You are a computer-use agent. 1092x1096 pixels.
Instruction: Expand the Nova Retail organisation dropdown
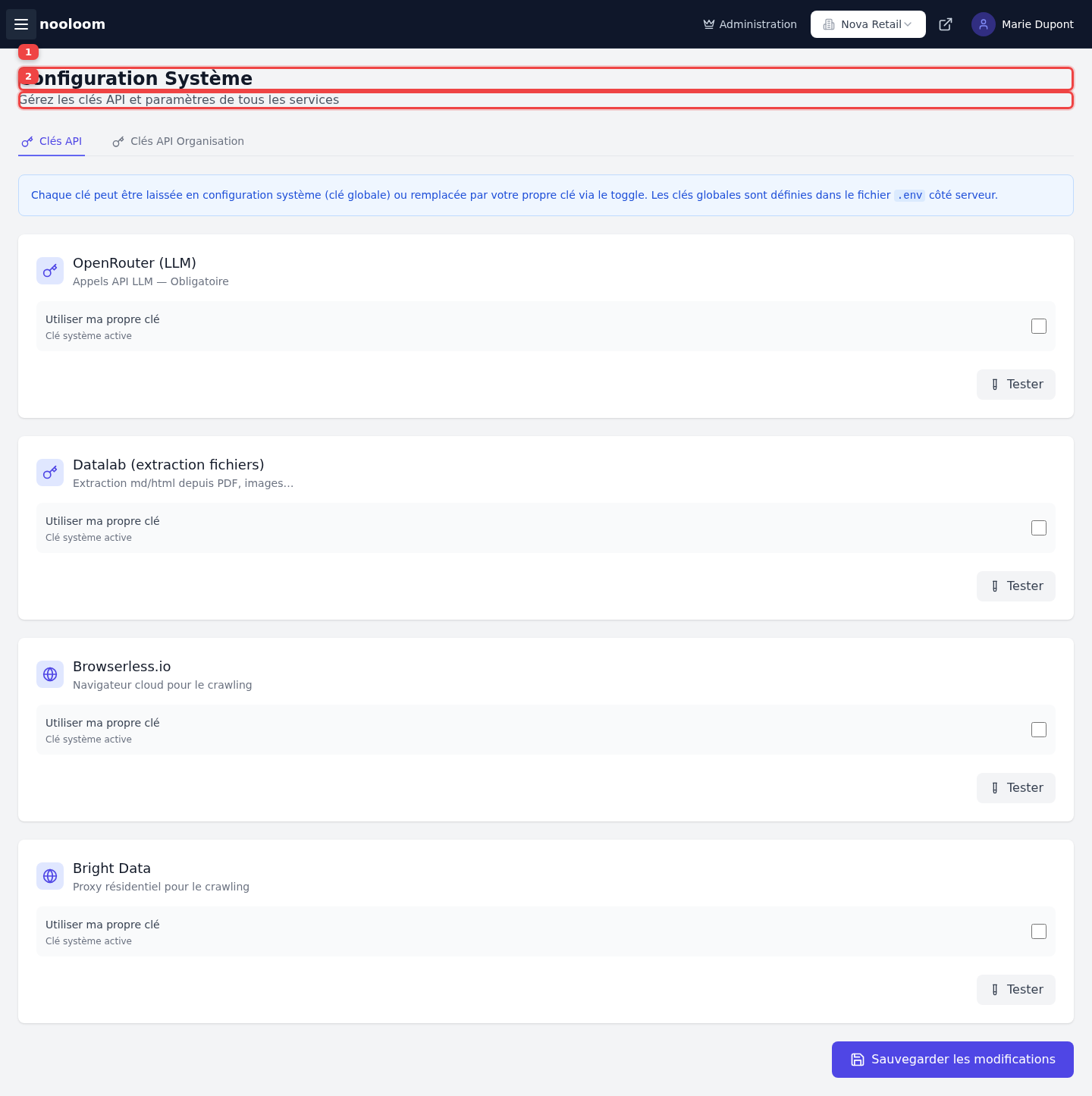click(x=868, y=24)
